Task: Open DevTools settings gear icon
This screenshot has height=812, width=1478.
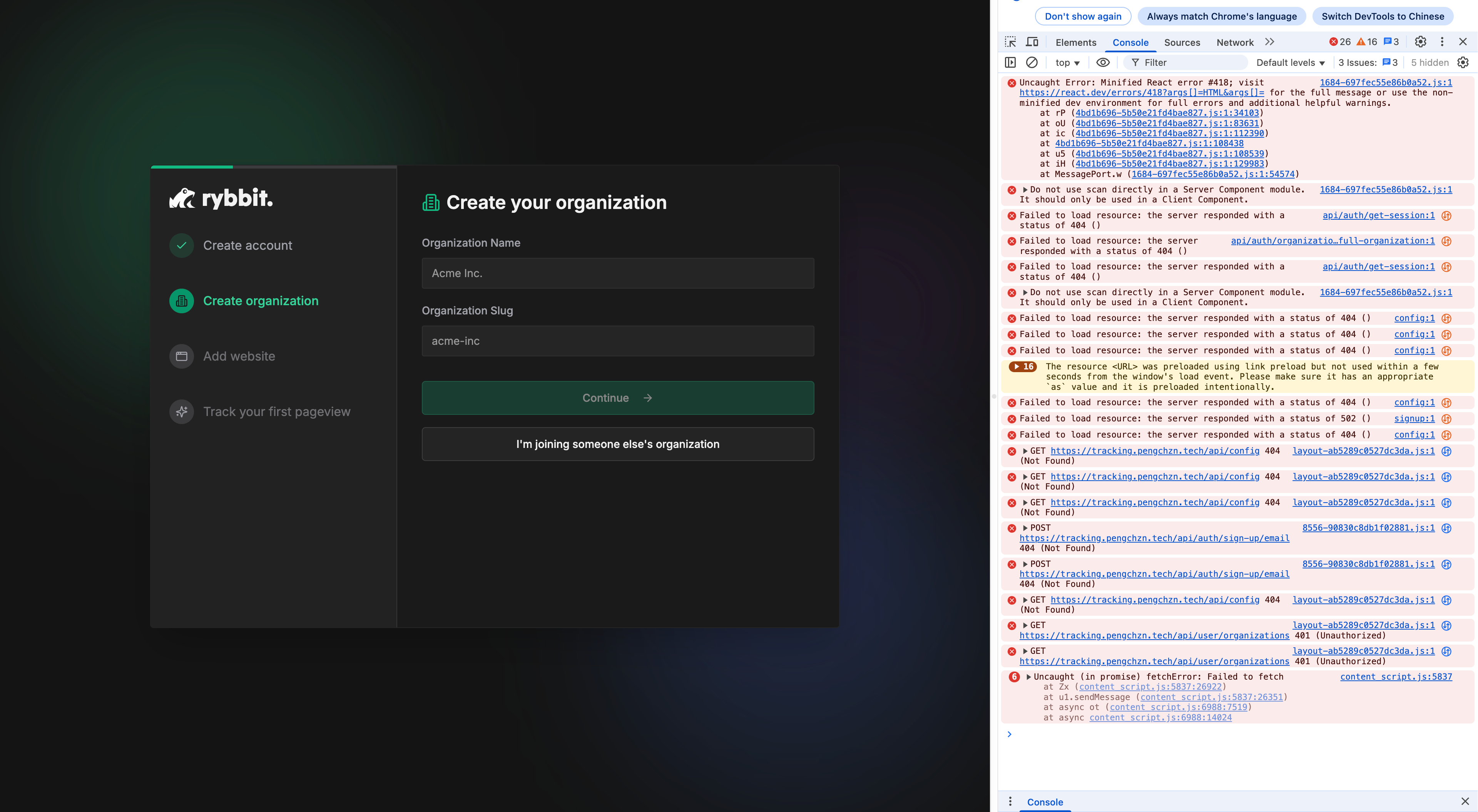Action: 1420,42
